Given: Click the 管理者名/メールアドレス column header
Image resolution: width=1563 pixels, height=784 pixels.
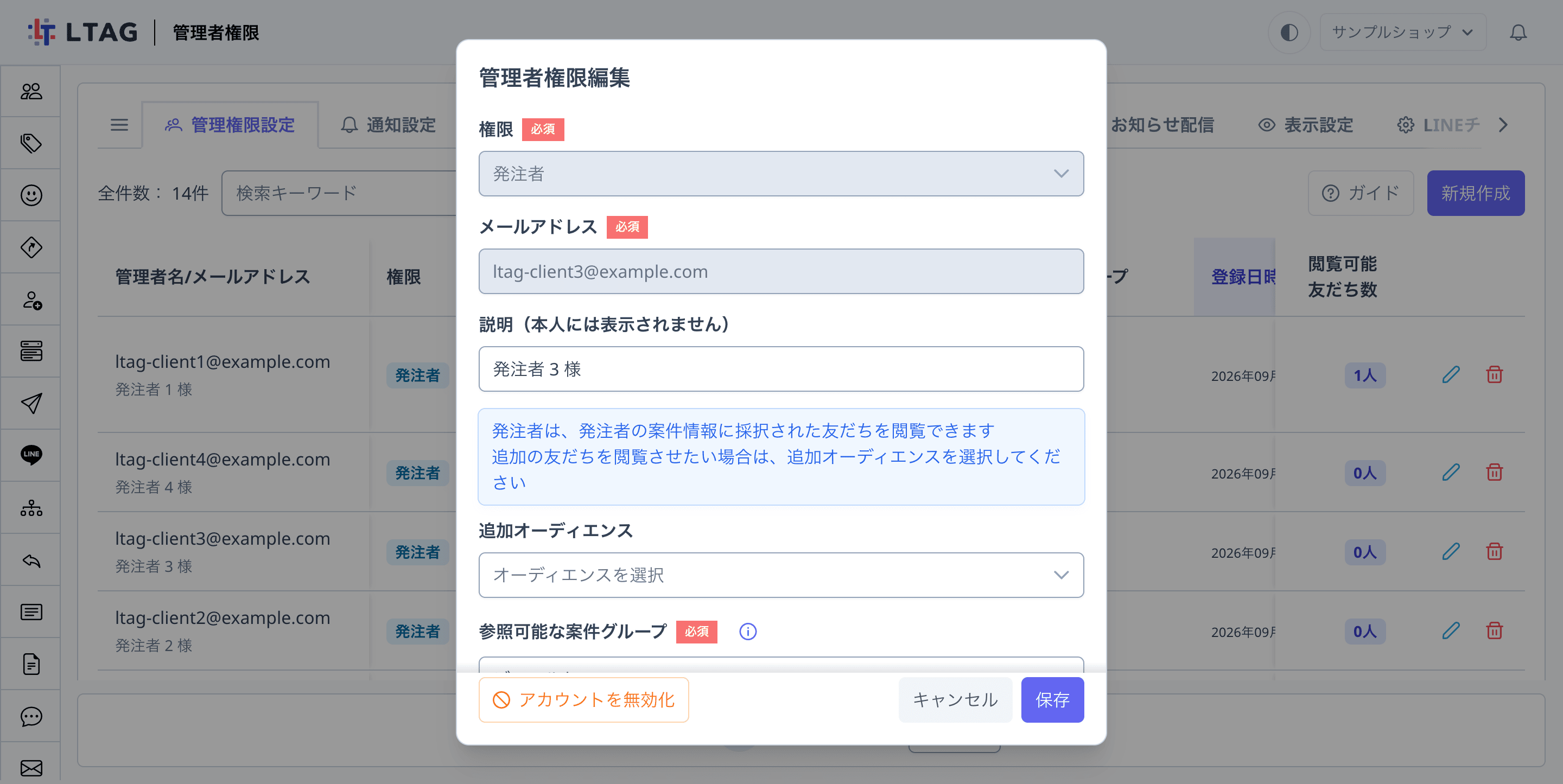Looking at the screenshot, I should pyautogui.click(x=212, y=277).
